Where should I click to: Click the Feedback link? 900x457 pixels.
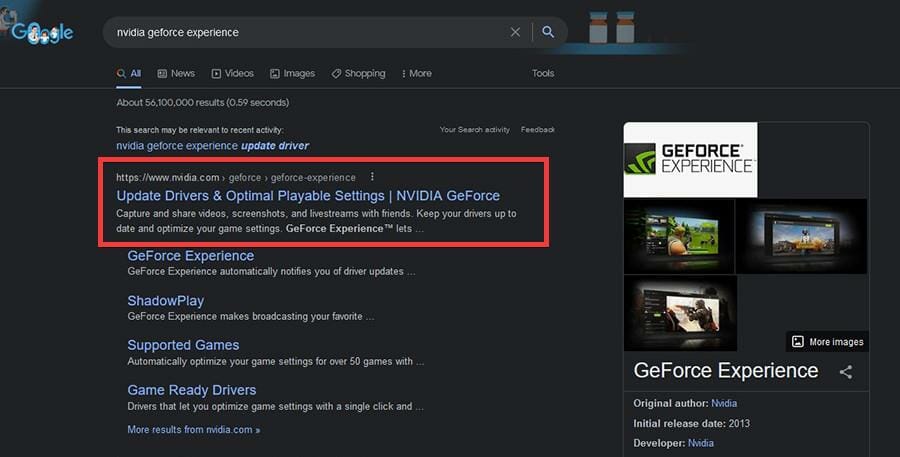point(538,130)
